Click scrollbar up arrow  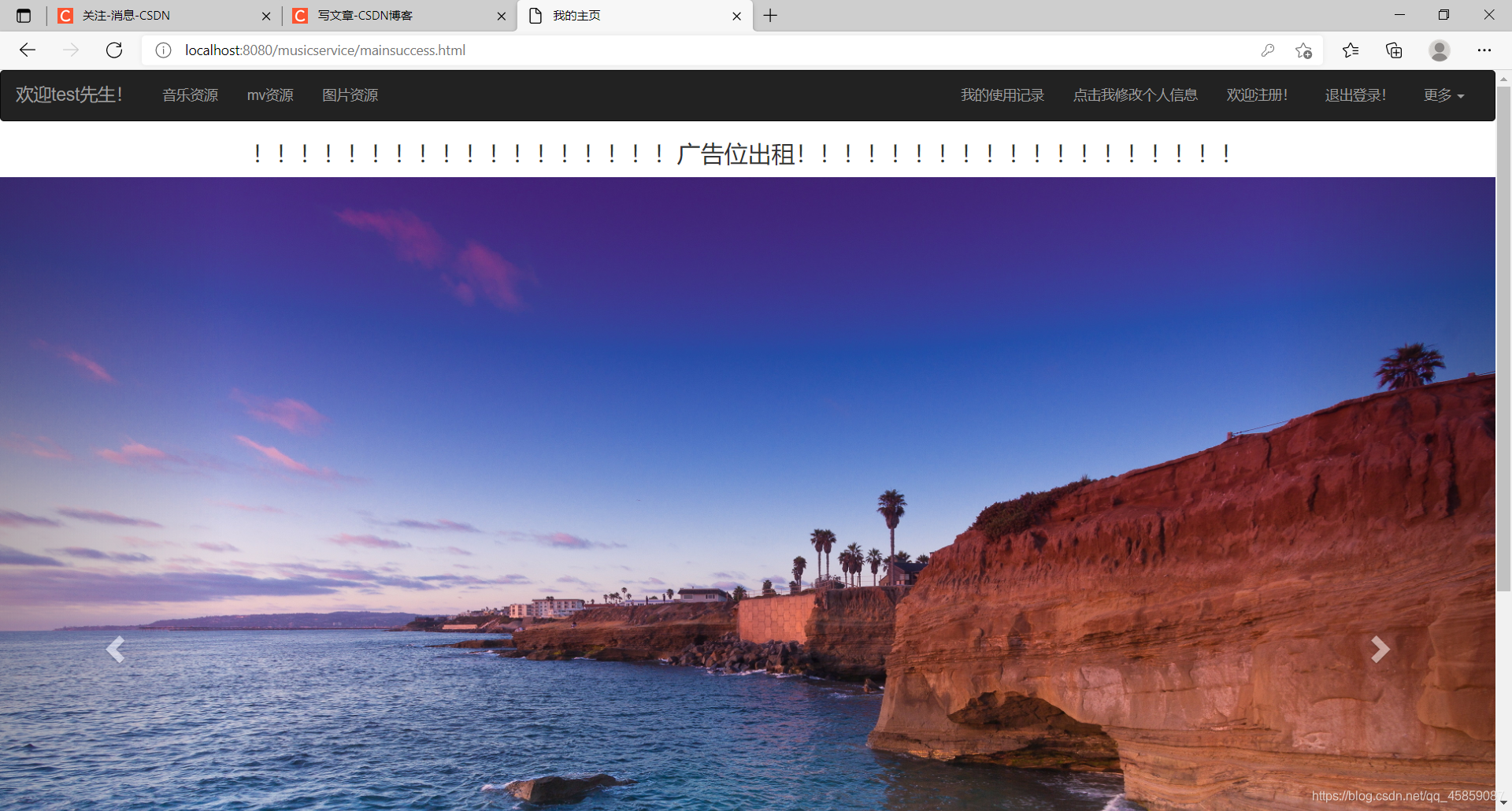click(1503, 78)
